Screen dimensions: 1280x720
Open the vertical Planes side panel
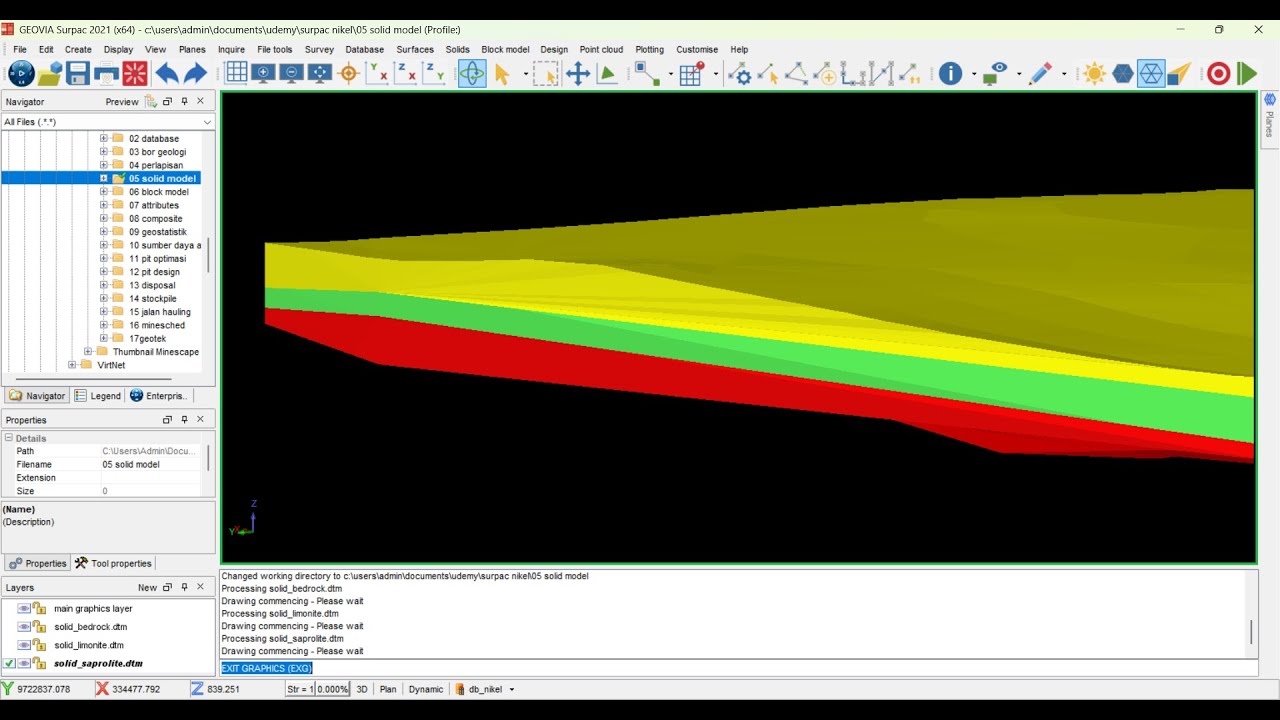tap(1270, 119)
